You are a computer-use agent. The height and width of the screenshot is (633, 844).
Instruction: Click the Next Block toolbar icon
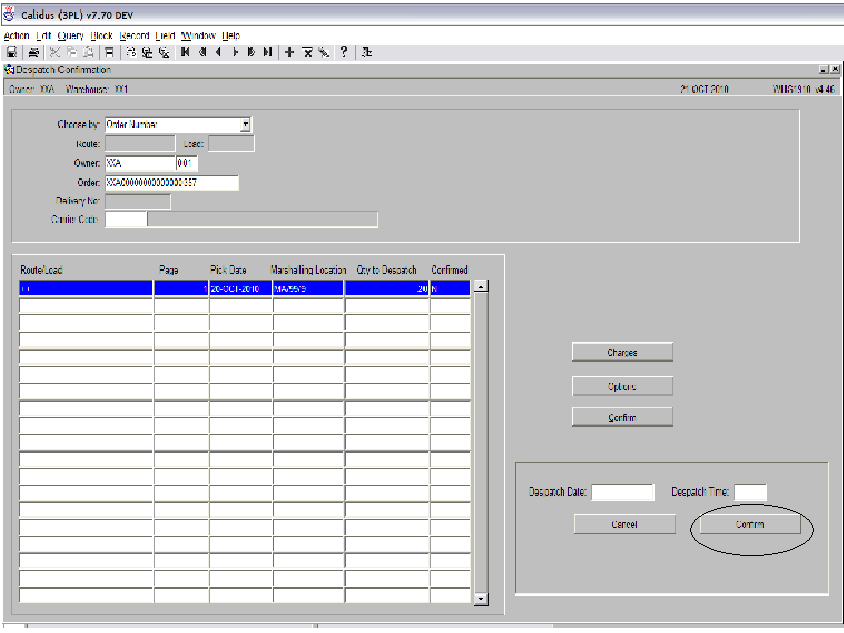point(251,52)
